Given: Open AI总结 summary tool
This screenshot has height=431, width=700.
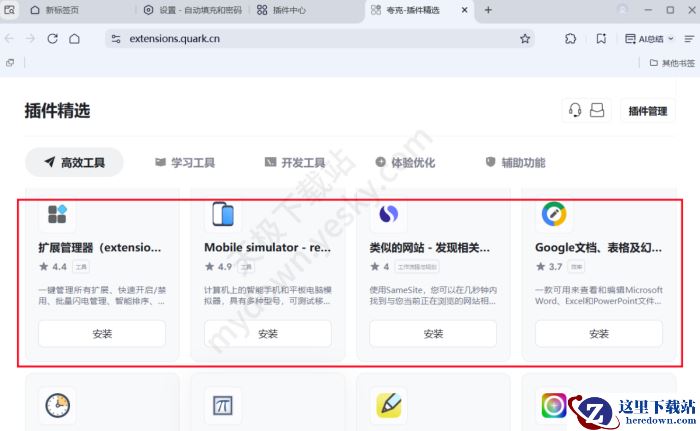Looking at the screenshot, I should pos(649,39).
